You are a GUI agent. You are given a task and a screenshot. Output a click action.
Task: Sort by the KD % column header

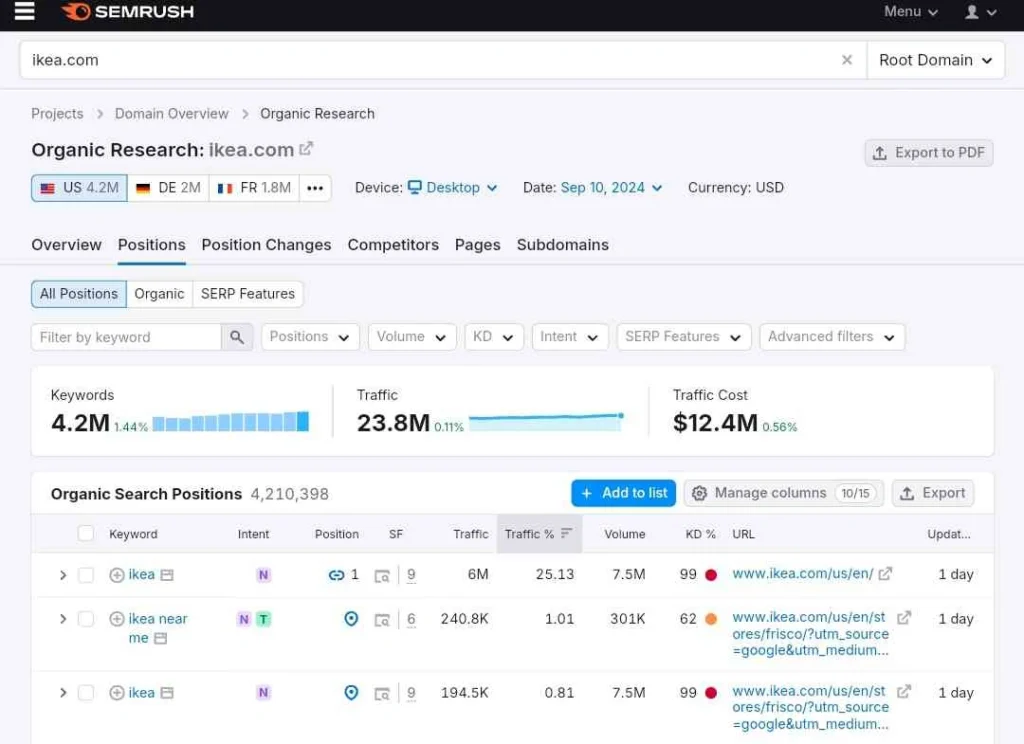coord(700,534)
